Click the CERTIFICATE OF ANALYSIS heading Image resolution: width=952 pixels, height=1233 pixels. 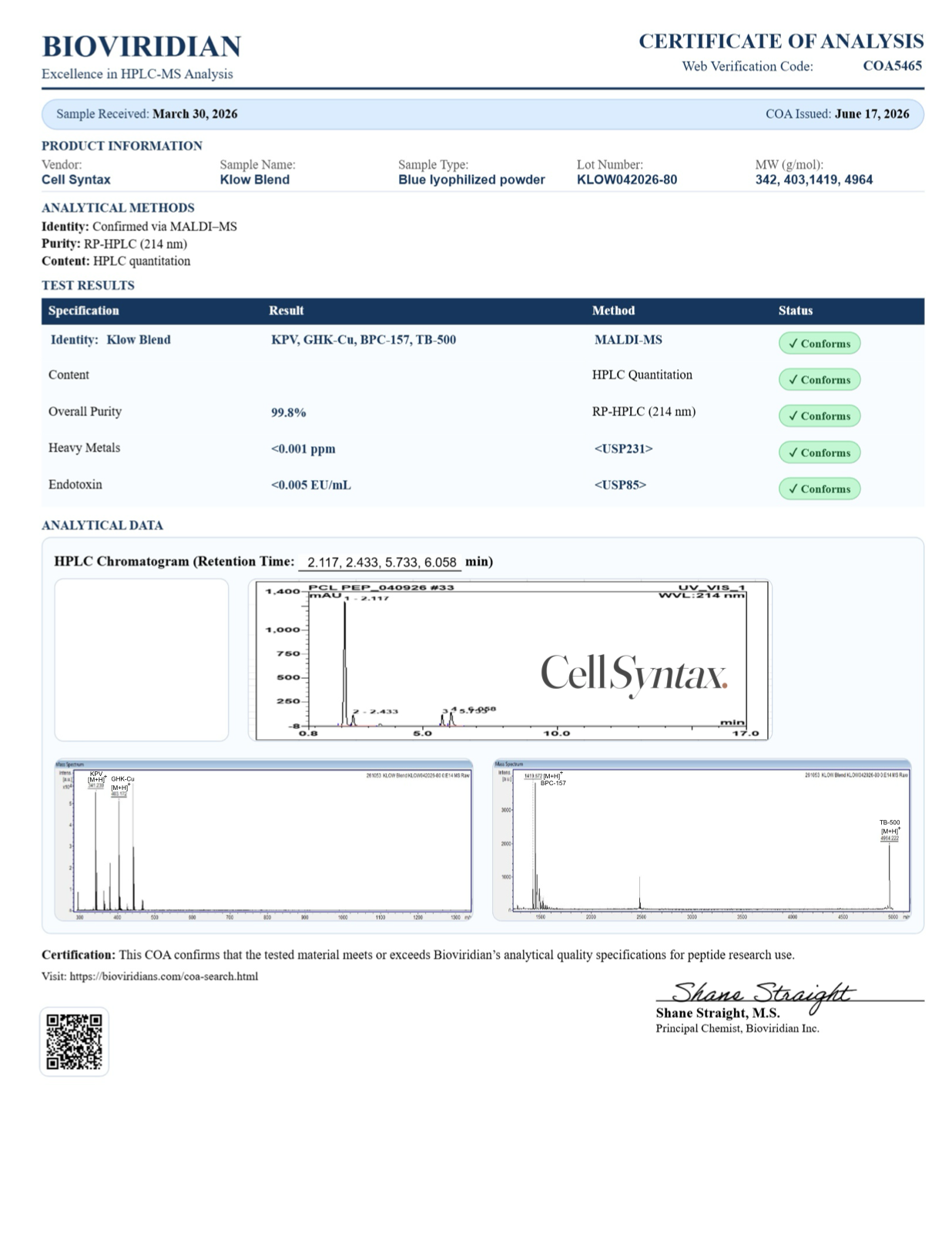pos(781,41)
